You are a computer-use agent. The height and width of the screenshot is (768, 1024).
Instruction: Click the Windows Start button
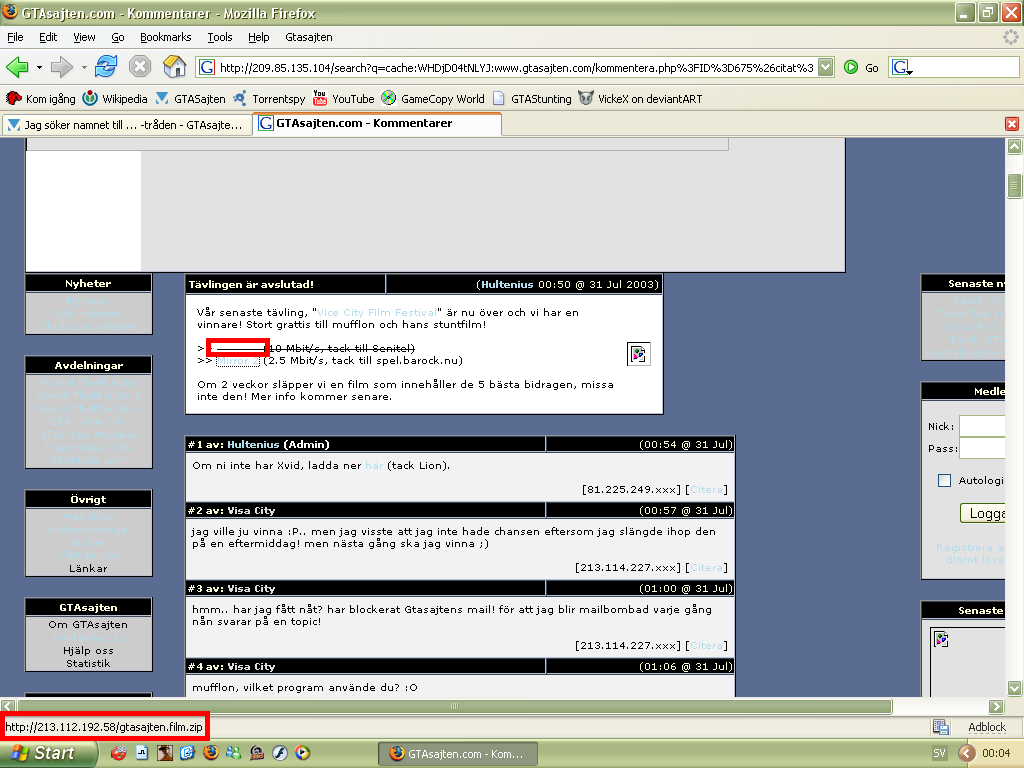tap(47, 753)
